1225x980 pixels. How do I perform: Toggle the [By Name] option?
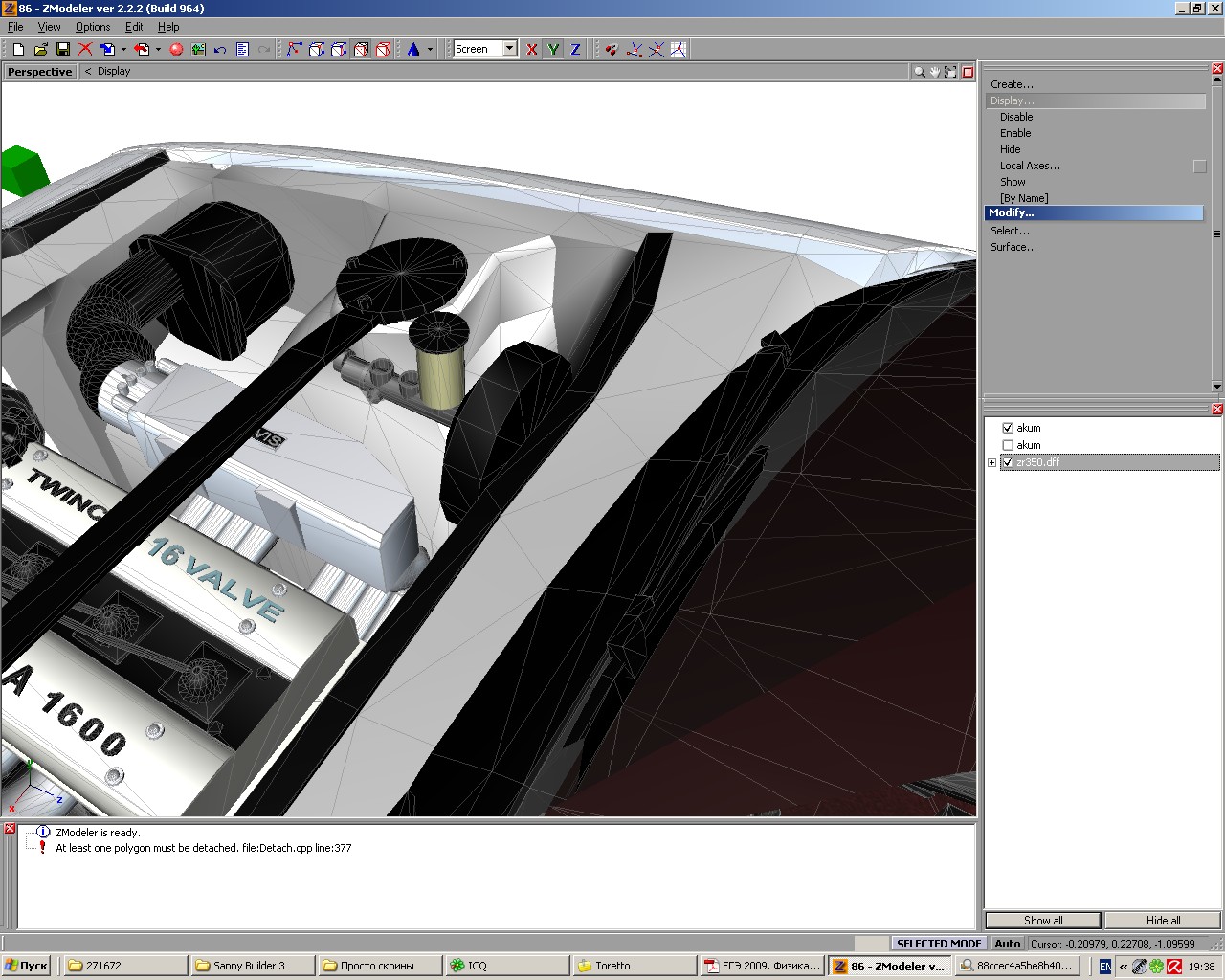(x=1024, y=198)
